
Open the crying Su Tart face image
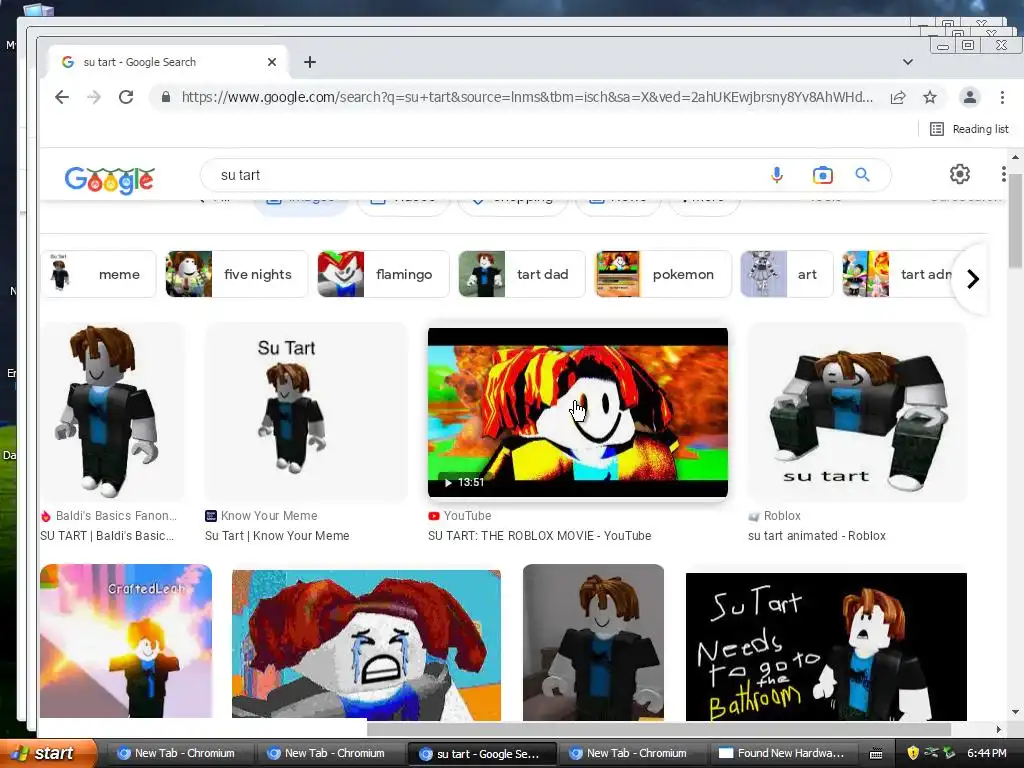click(x=366, y=645)
